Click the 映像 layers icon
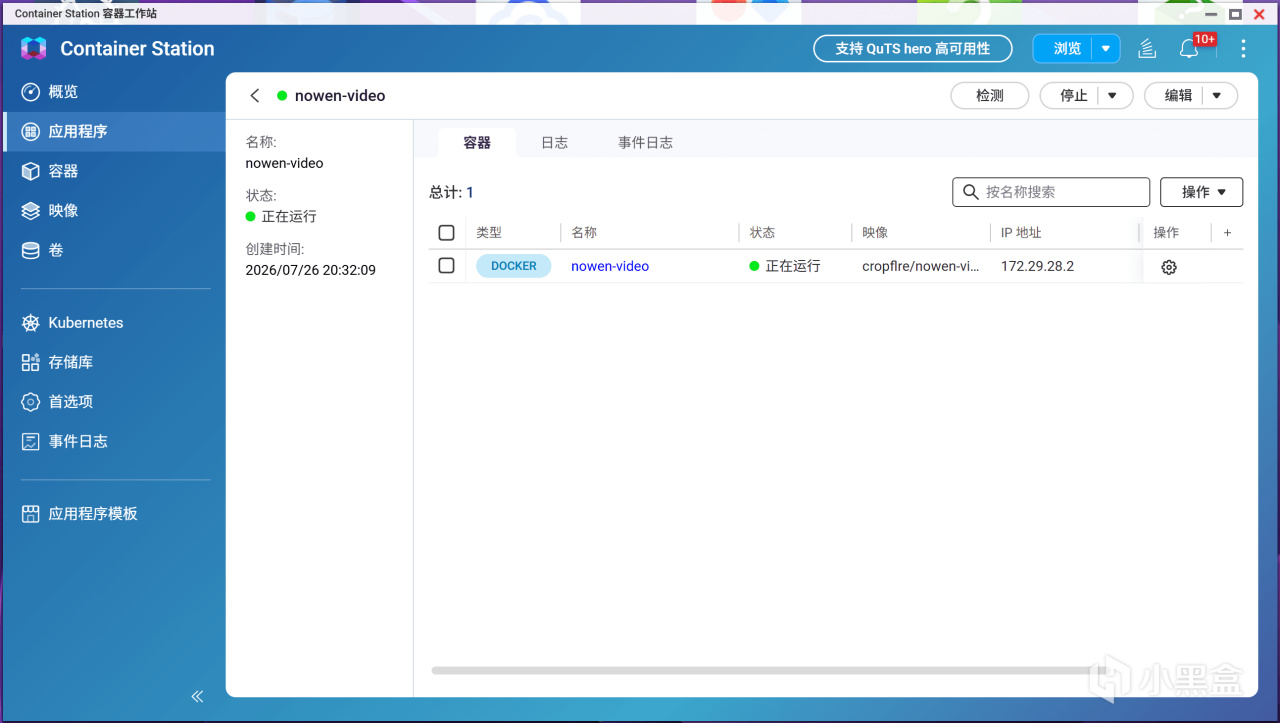This screenshot has height=723, width=1280. 31,211
